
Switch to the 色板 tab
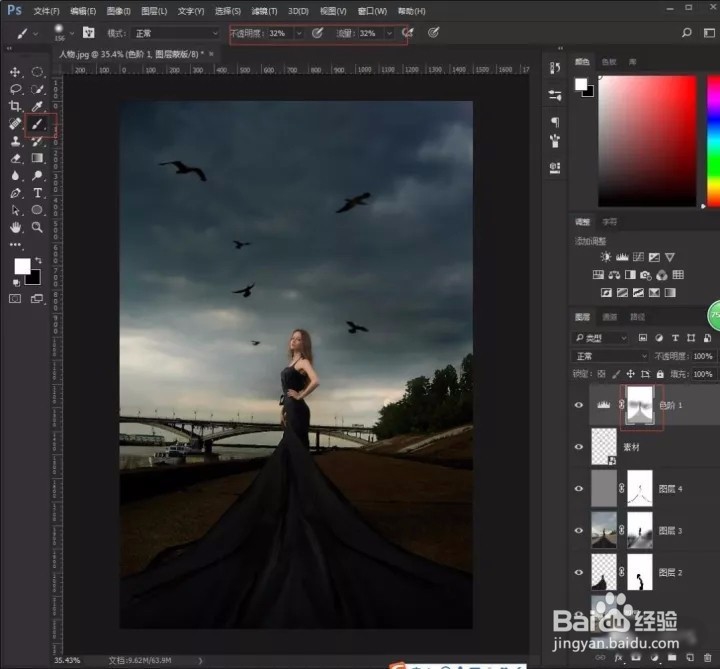[x=609, y=62]
